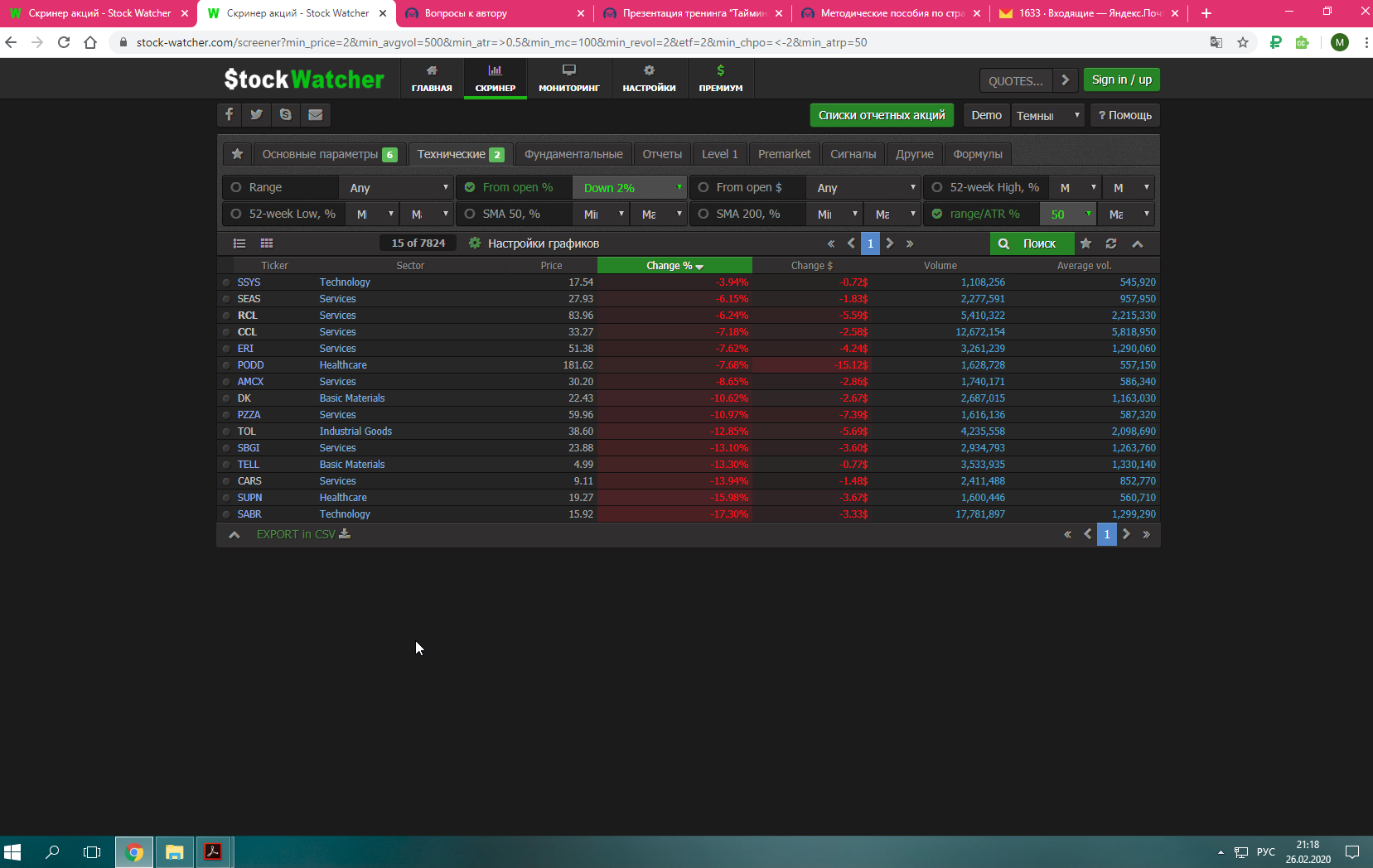Sort table by Change % column header
The width and height of the screenshot is (1373, 868).
point(674,266)
